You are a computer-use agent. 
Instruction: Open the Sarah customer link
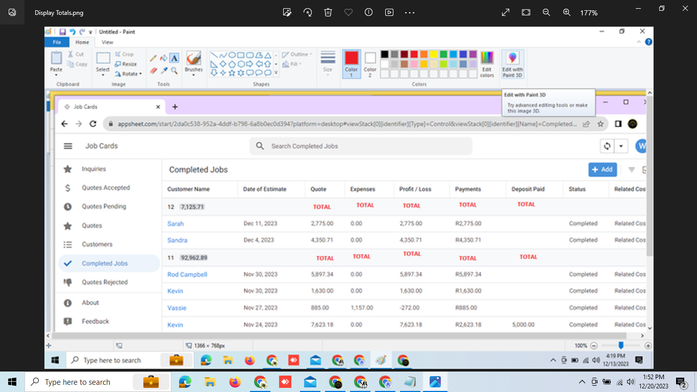click(175, 224)
